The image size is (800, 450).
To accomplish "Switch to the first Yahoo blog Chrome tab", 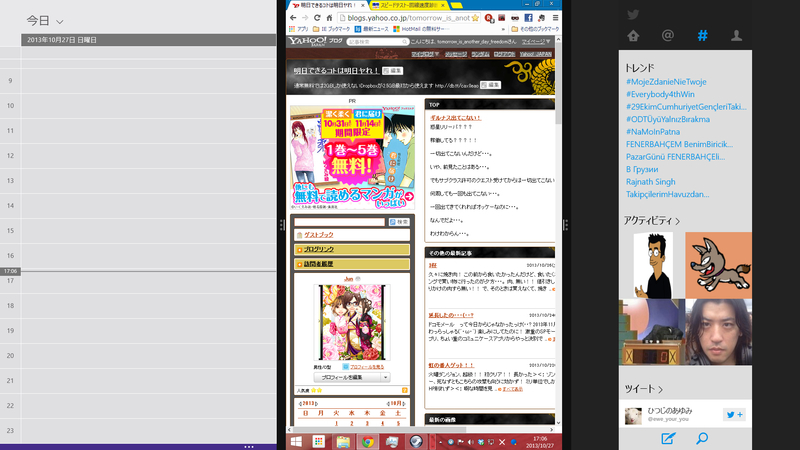I will coord(327,5).
